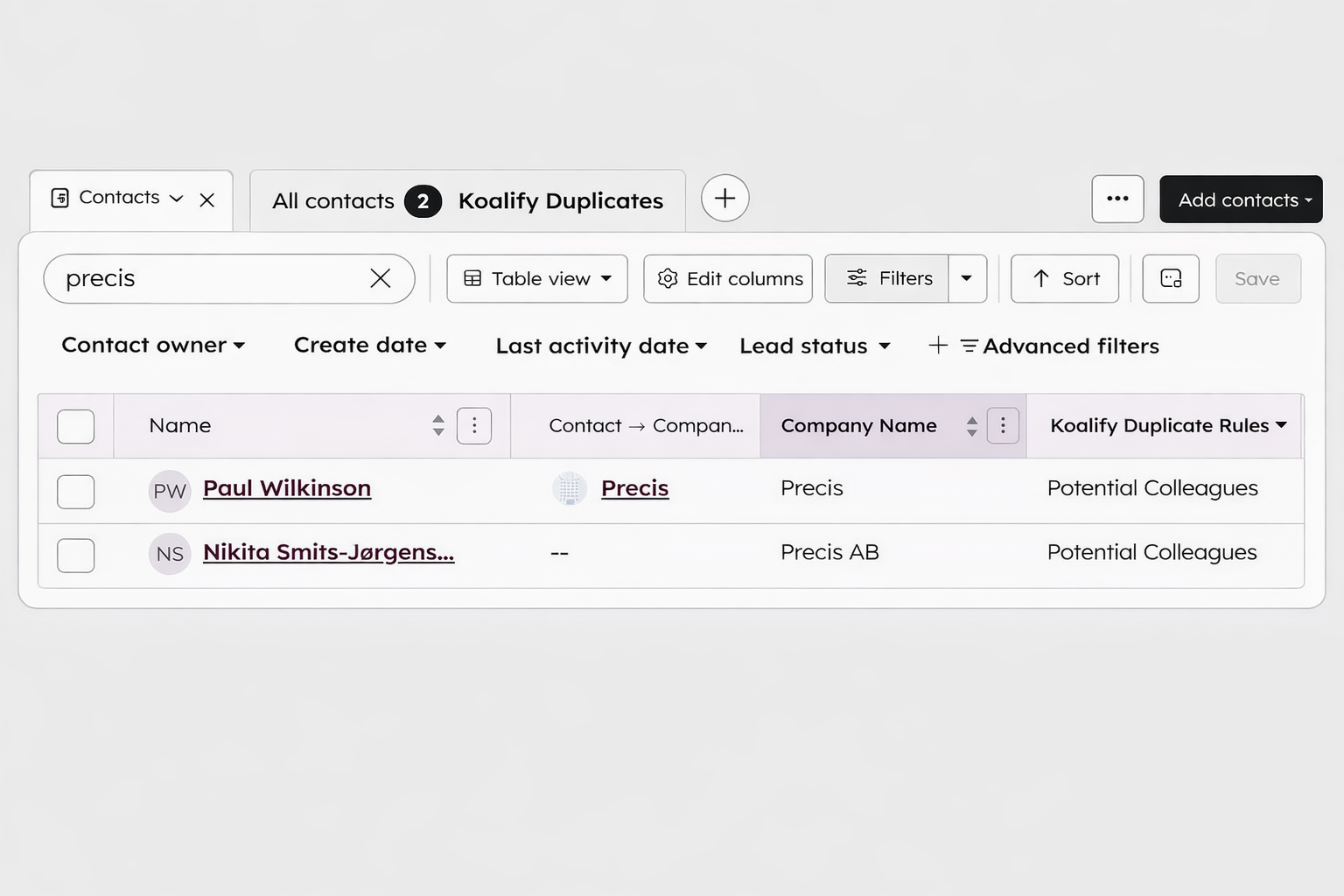
Task: Switch to the All contacts tab
Action: pyautogui.click(x=332, y=201)
